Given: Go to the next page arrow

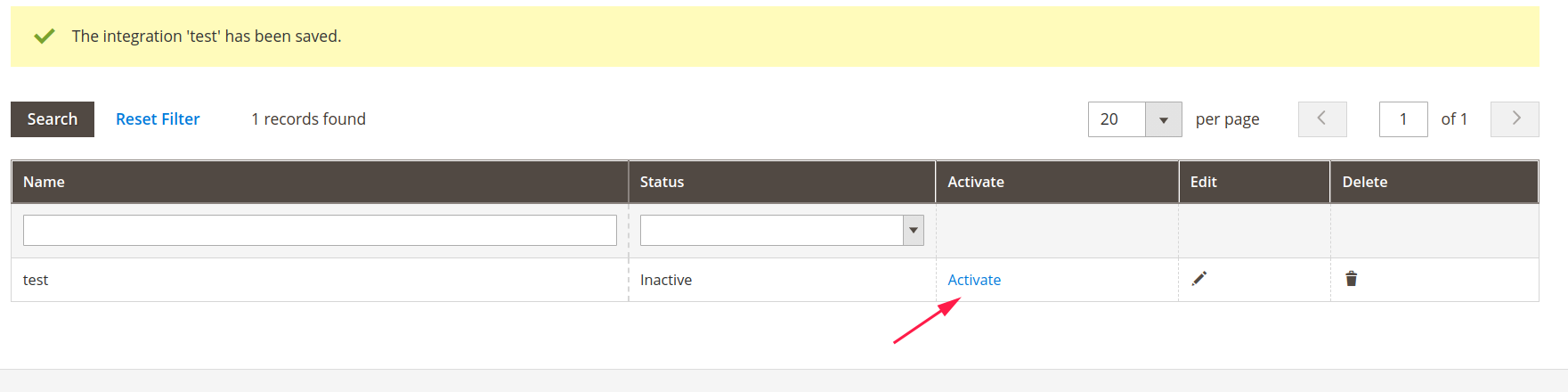Looking at the screenshot, I should pos(1514,118).
